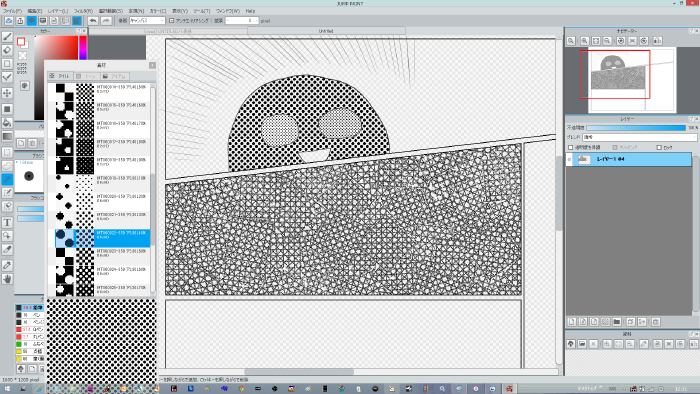Select the highlighted Magic Wand tool
700x394 pixels.
tap(7, 179)
